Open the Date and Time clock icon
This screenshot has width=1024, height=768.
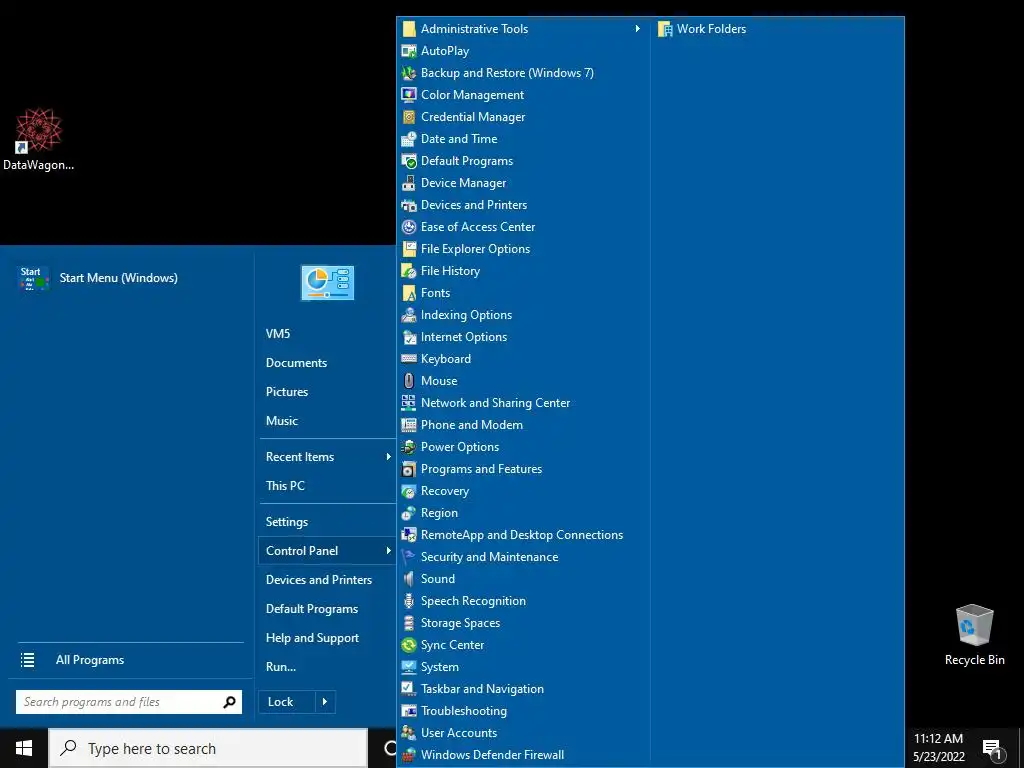(409, 139)
